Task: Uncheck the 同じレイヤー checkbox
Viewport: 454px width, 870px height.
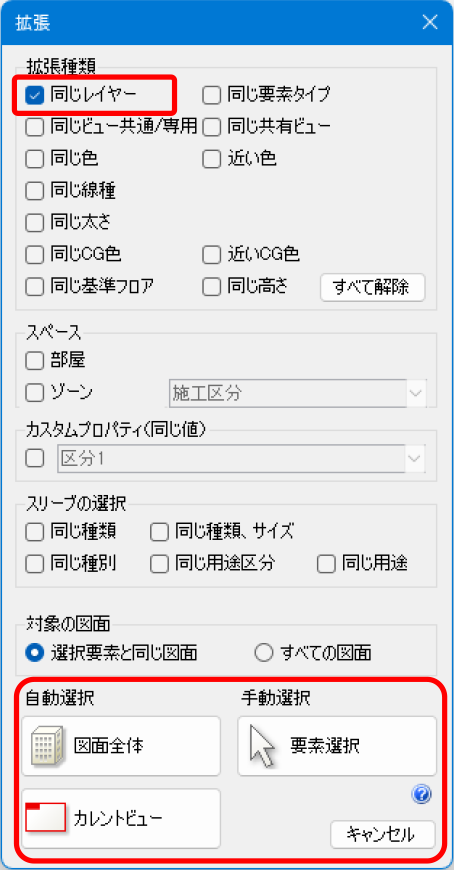Action: [34, 96]
